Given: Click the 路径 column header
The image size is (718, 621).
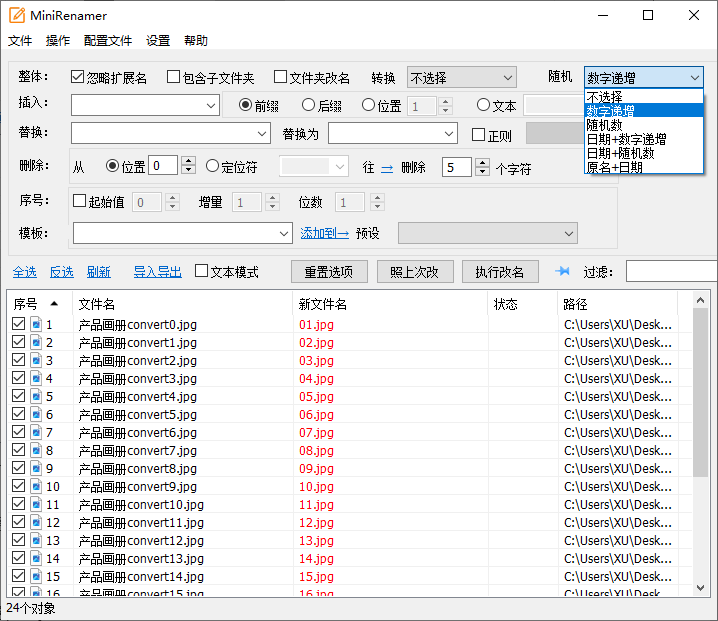Looking at the screenshot, I should 617,304.
